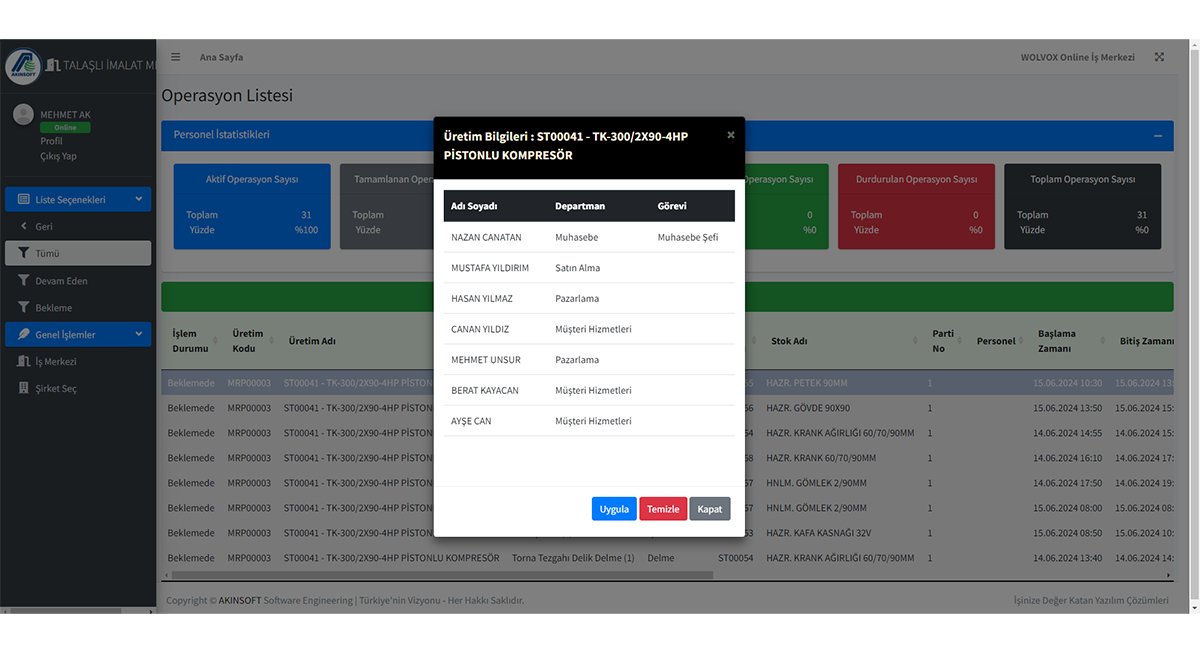
Task: Click the Tümü filter icon
Action: click(24, 254)
